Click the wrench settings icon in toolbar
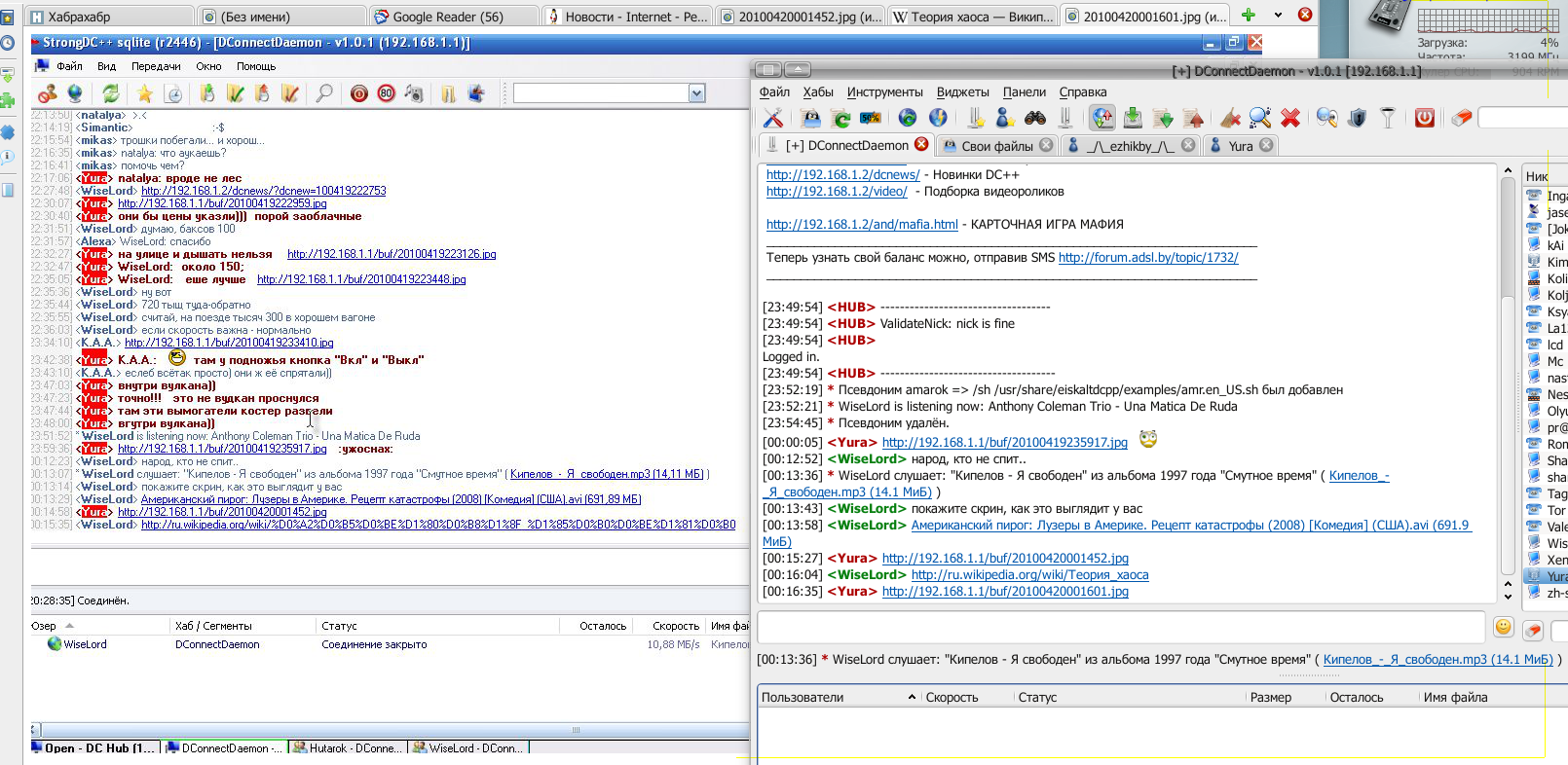 pyautogui.click(x=773, y=118)
